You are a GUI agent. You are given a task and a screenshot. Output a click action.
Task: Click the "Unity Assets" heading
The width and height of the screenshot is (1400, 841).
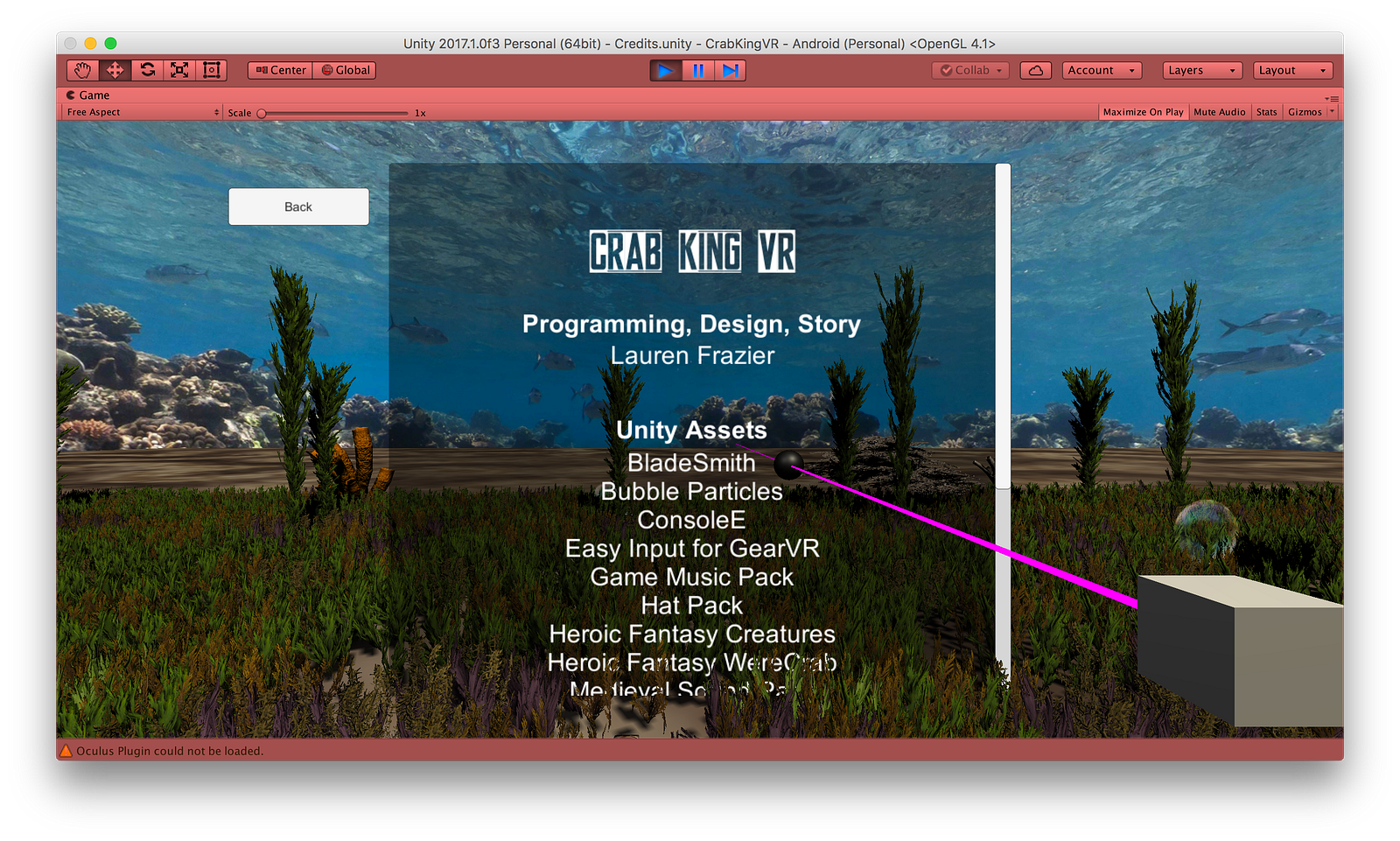(691, 430)
